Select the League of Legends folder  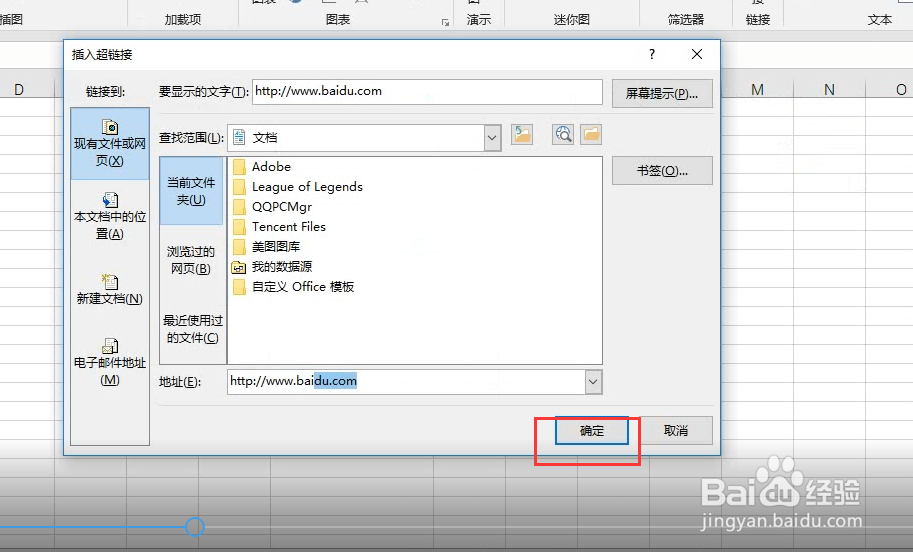point(298,187)
